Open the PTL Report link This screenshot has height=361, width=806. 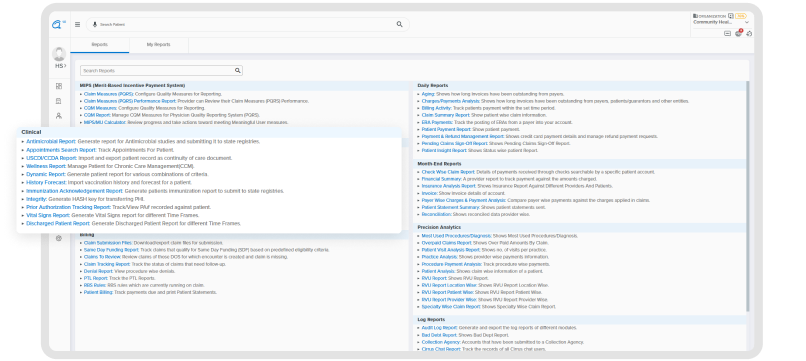[96, 278]
